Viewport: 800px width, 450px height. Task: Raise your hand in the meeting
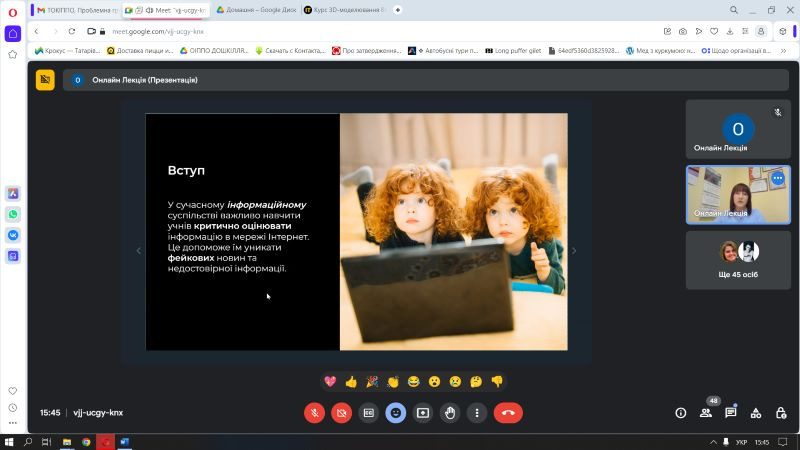point(449,413)
